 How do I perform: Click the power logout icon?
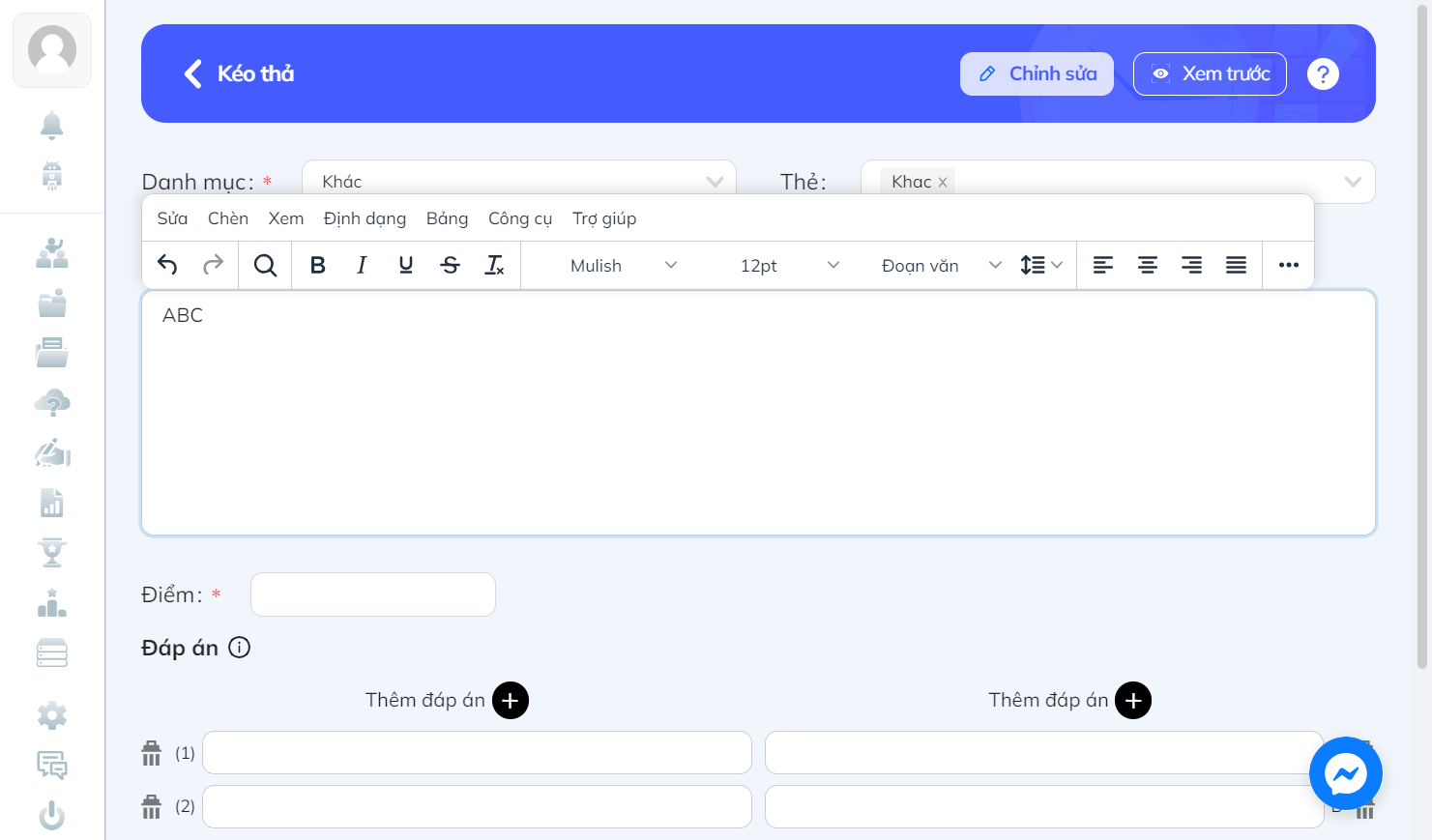pyautogui.click(x=52, y=816)
